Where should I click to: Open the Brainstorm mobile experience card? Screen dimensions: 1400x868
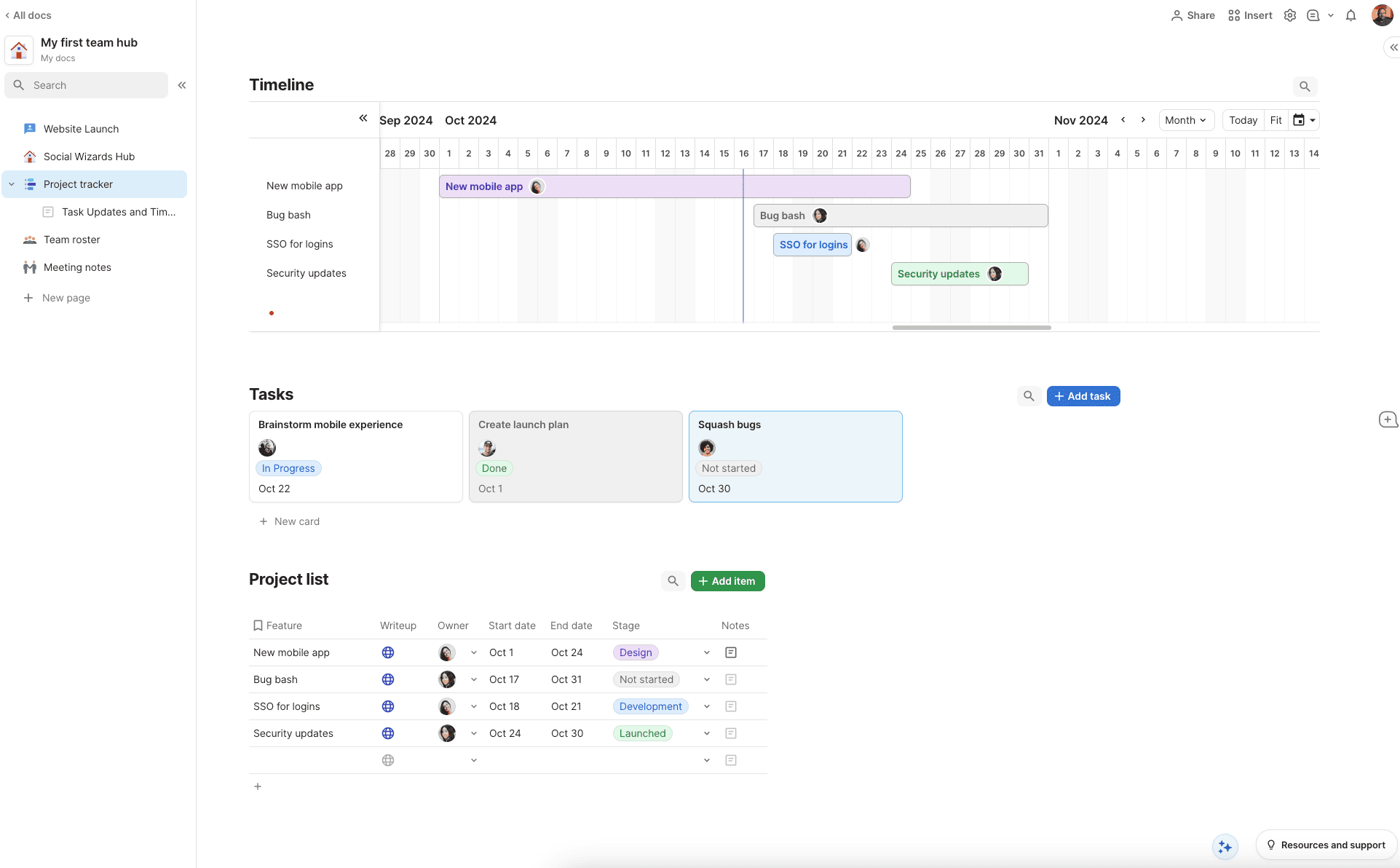click(x=356, y=457)
